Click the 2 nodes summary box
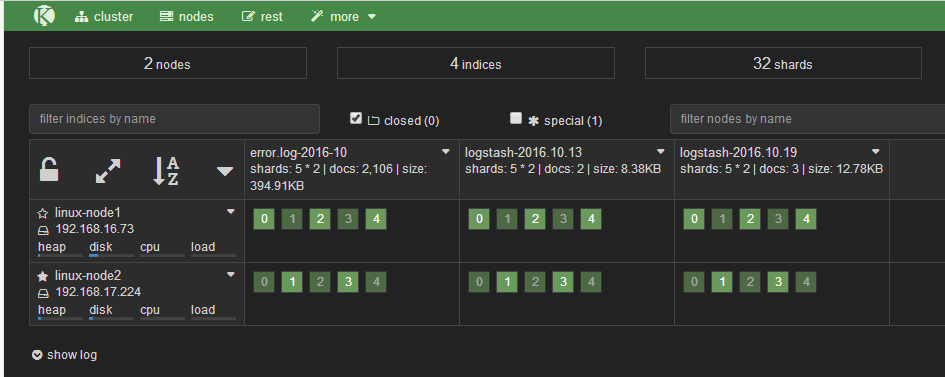Screen dimensions: 945x377 point(168,63)
